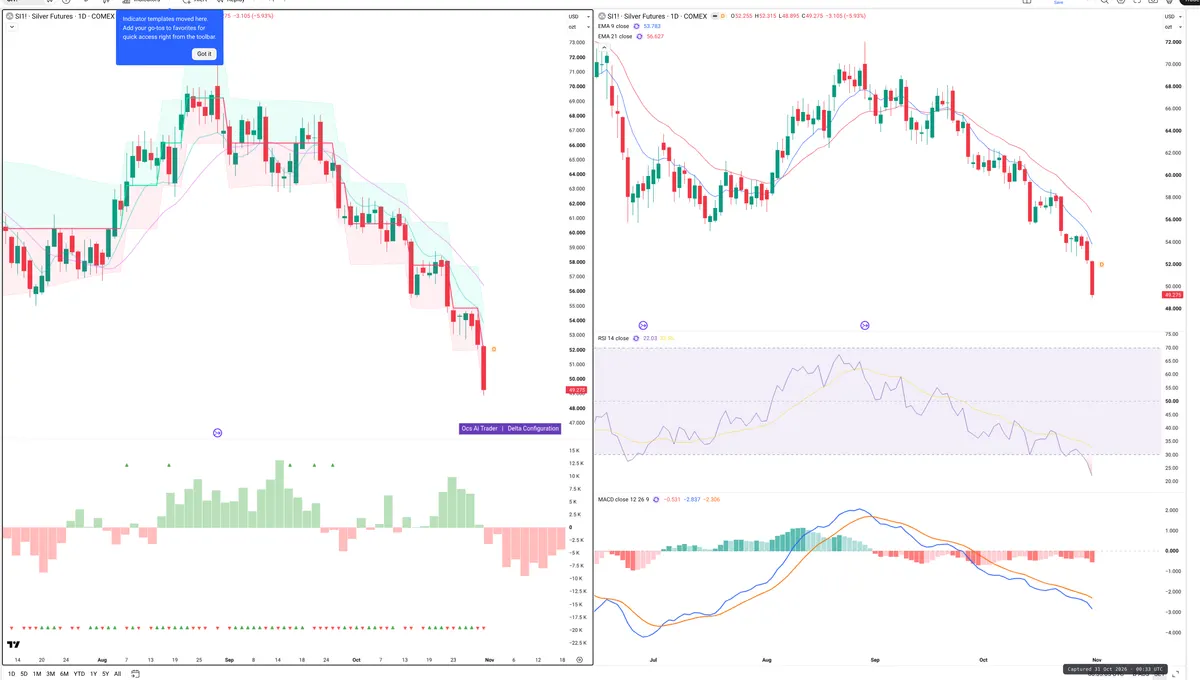1200x680 pixels.
Task: Click the symbol logo icon on right chart title
Action: coord(601,17)
